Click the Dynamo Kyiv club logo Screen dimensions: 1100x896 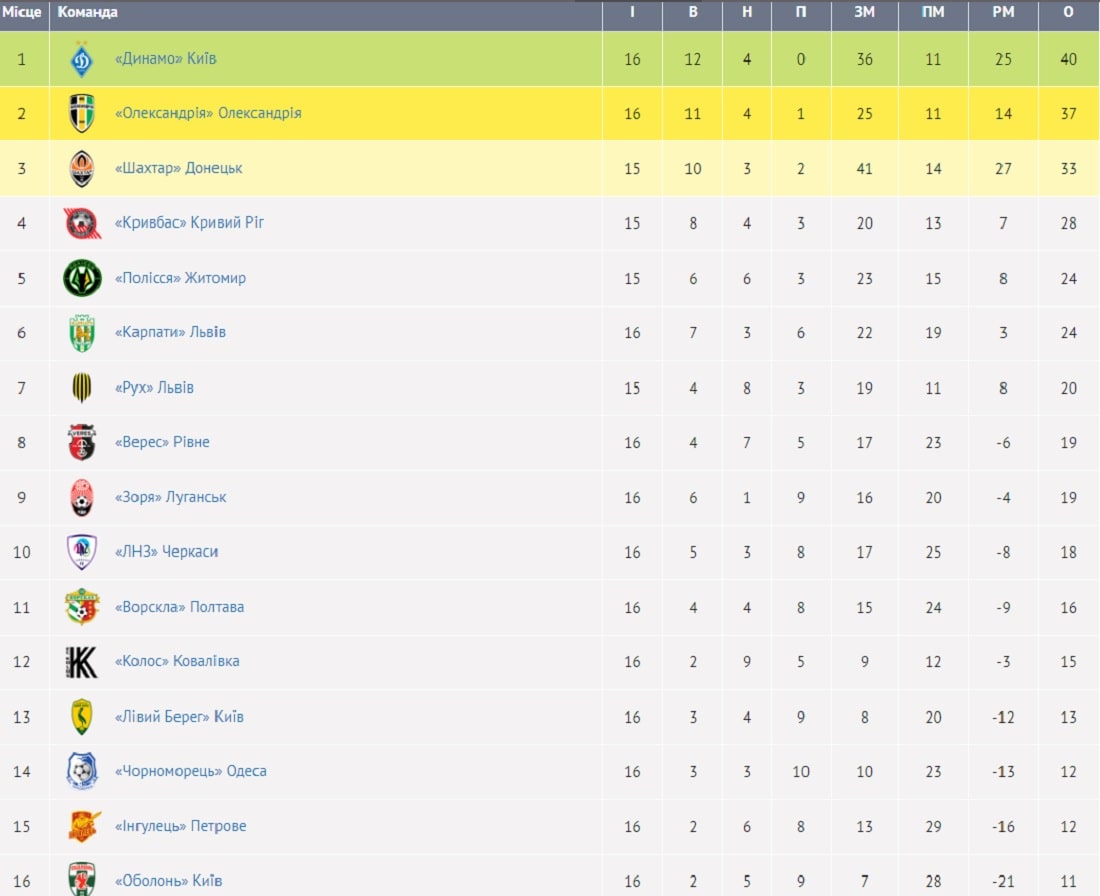tap(82, 59)
